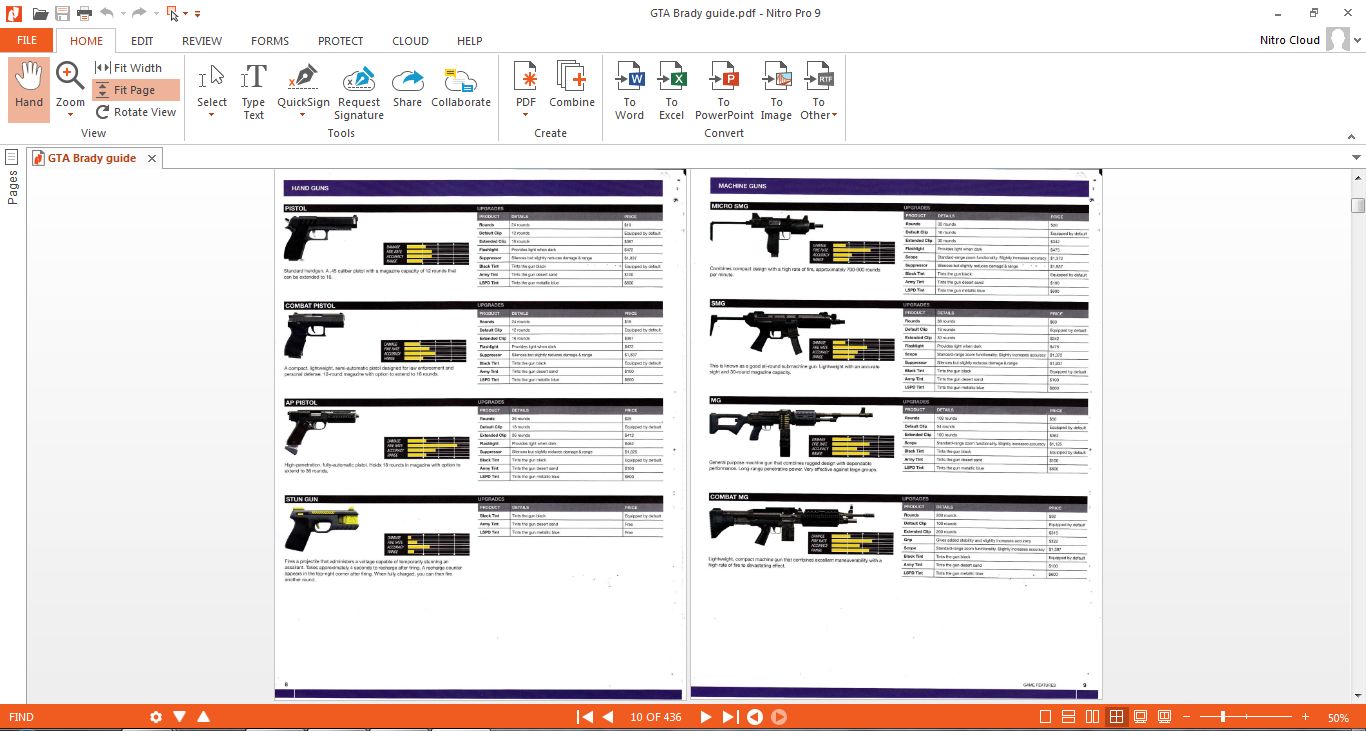Open the FILE menu

27,41
